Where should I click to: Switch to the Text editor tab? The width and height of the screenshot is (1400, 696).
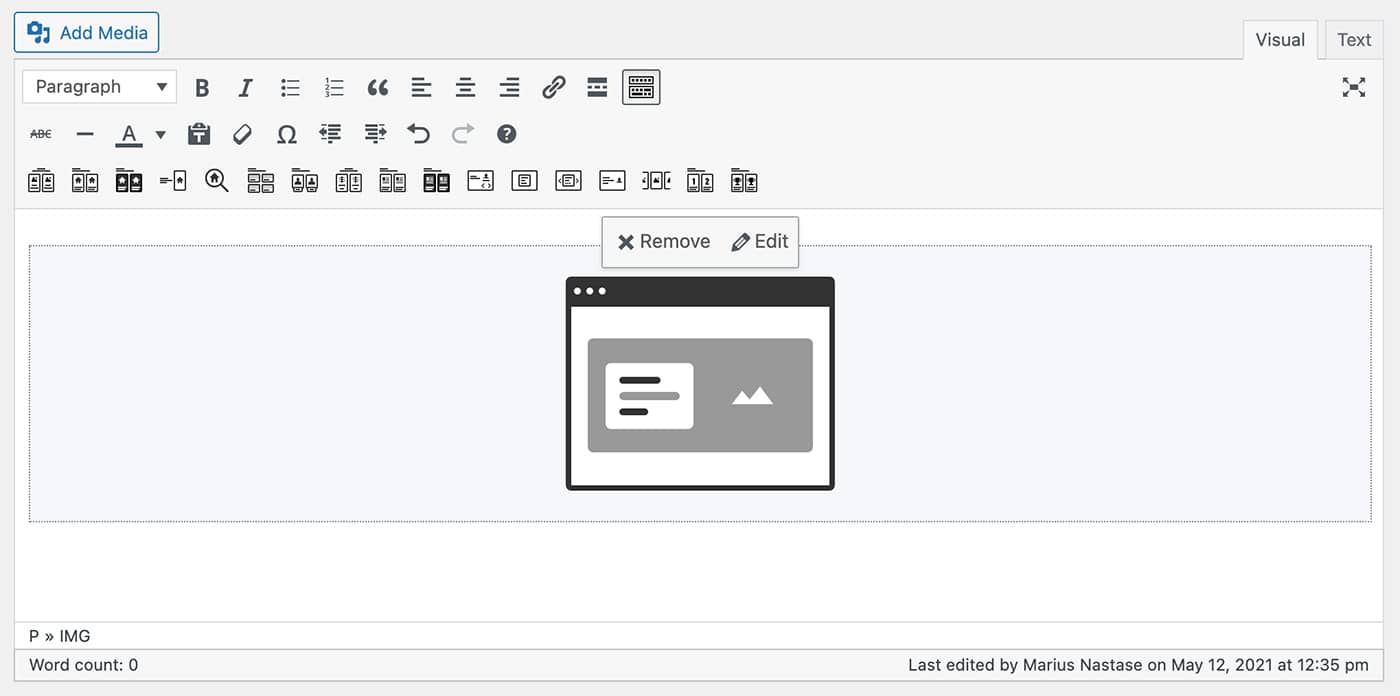pos(1354,40)
